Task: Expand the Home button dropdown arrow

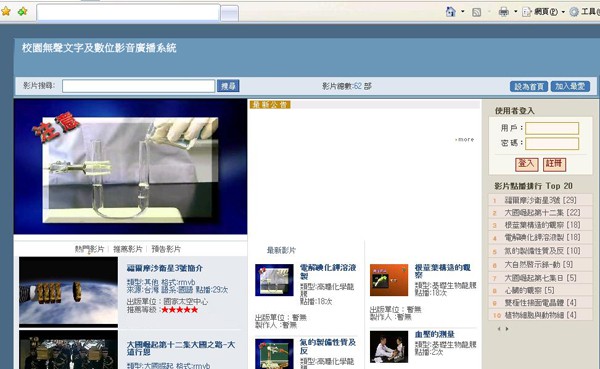Action: point(463,12)
